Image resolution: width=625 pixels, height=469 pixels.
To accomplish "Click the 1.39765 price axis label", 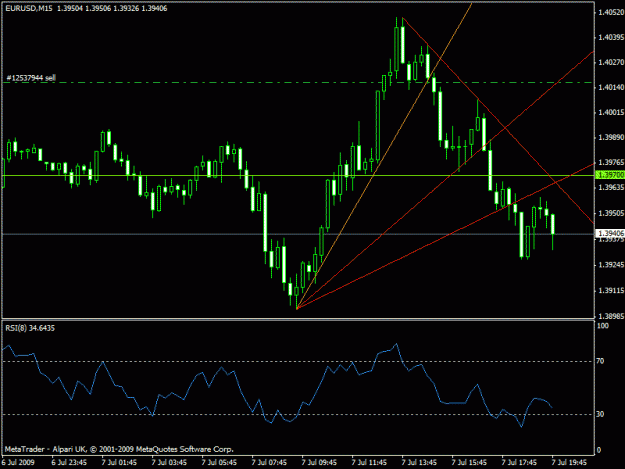I will pos(611,162).
